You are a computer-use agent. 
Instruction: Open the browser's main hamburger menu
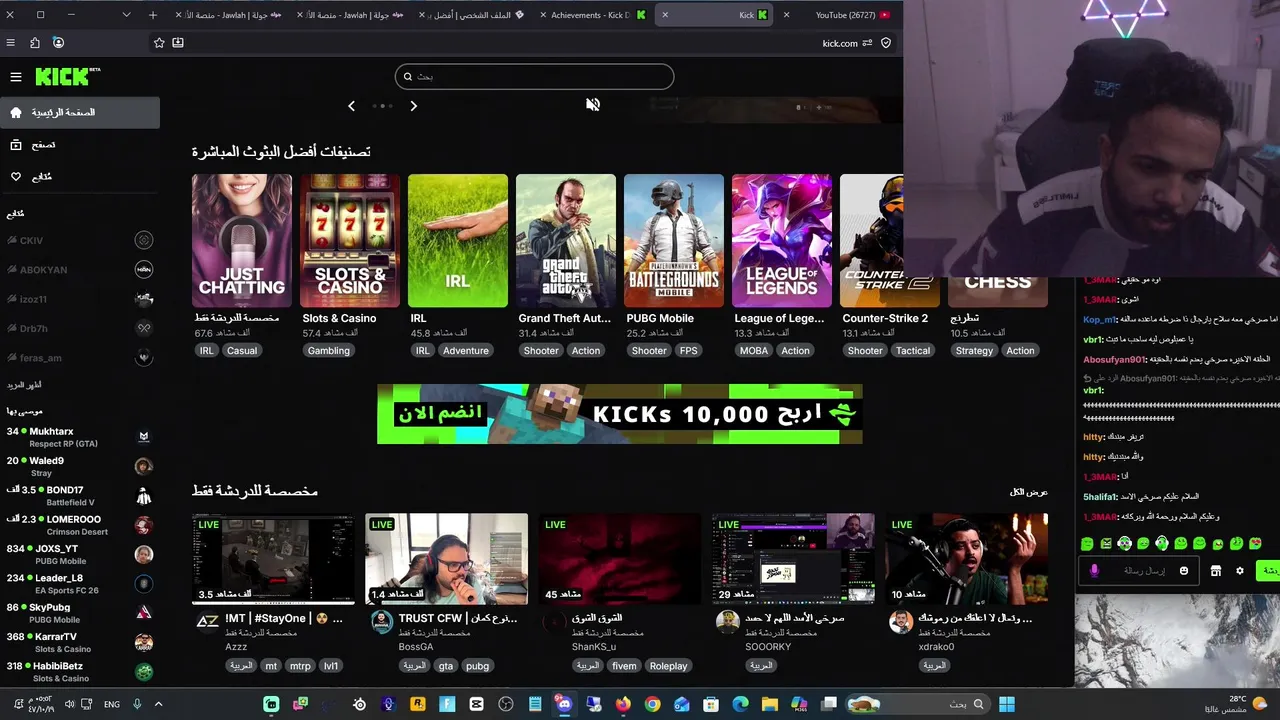click(11, 43)
